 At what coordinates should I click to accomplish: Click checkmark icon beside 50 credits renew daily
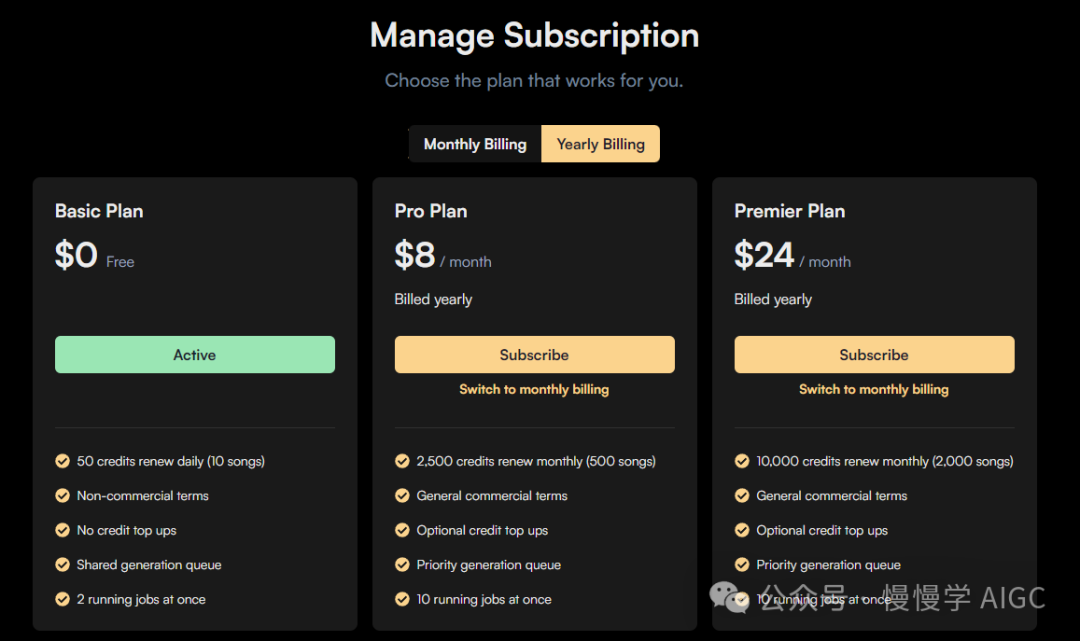(62, 461)
